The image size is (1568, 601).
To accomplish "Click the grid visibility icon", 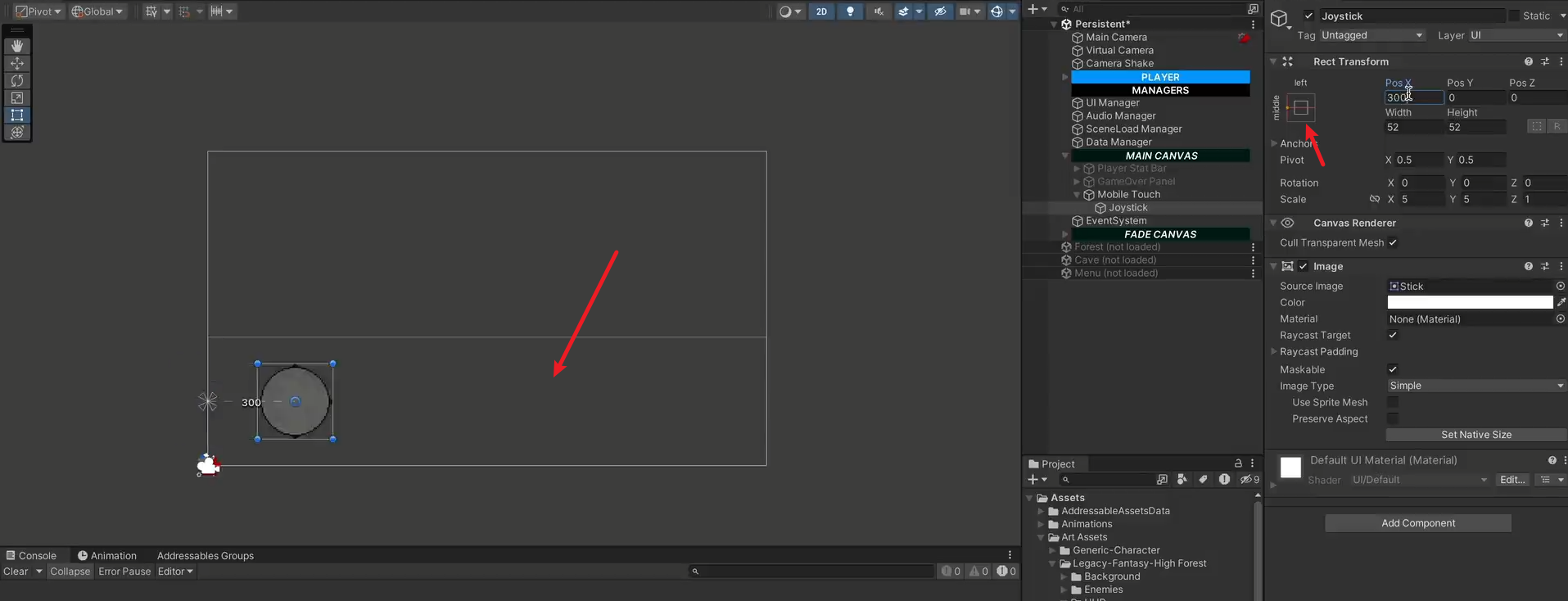I will (151, 11).
